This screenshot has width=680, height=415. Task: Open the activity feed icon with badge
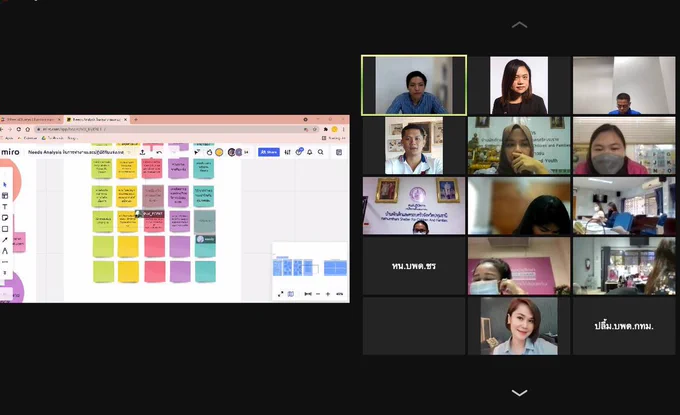tap(299, 152)
